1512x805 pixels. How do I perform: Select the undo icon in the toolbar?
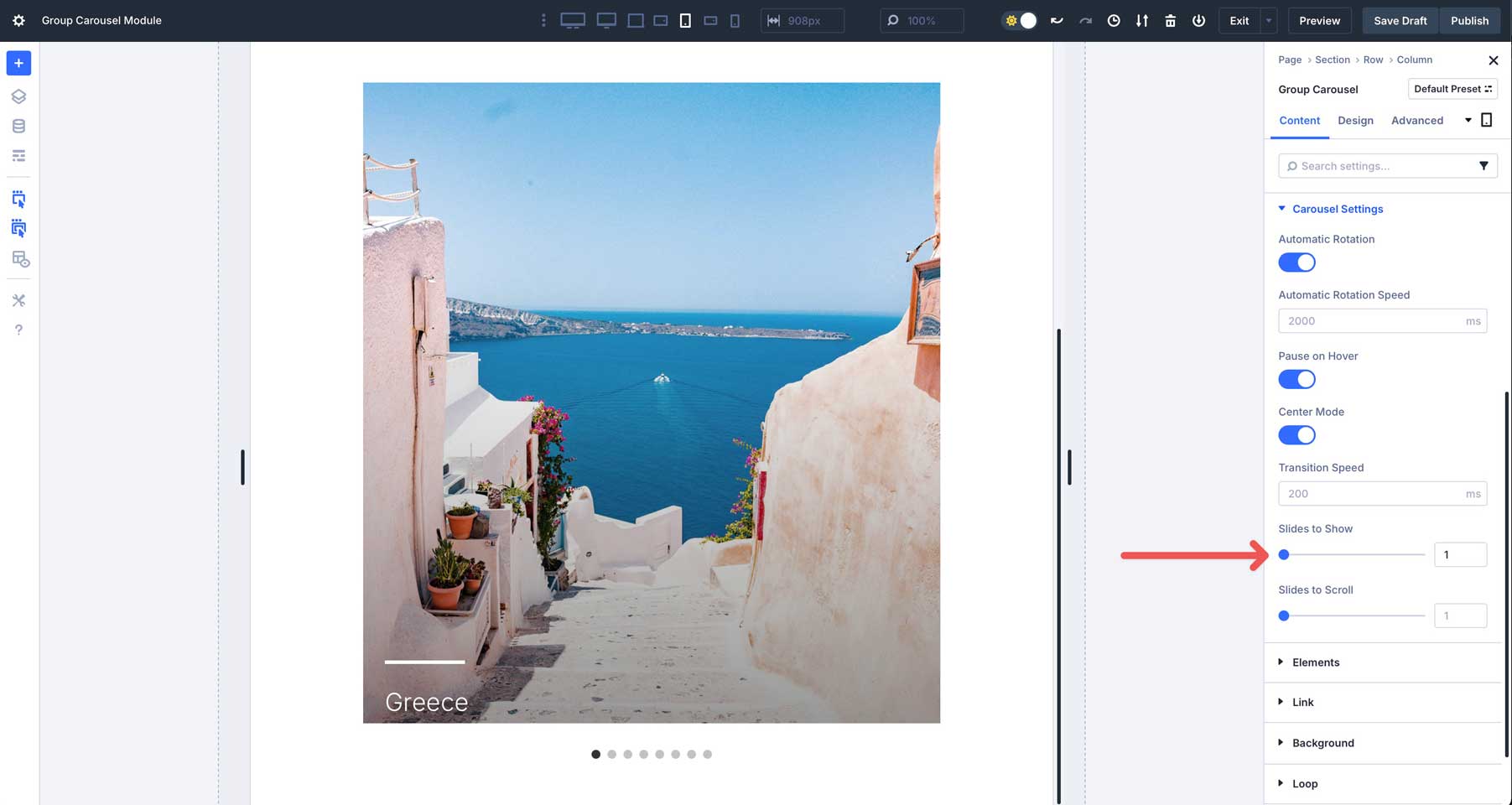(x=1056, y=20)
